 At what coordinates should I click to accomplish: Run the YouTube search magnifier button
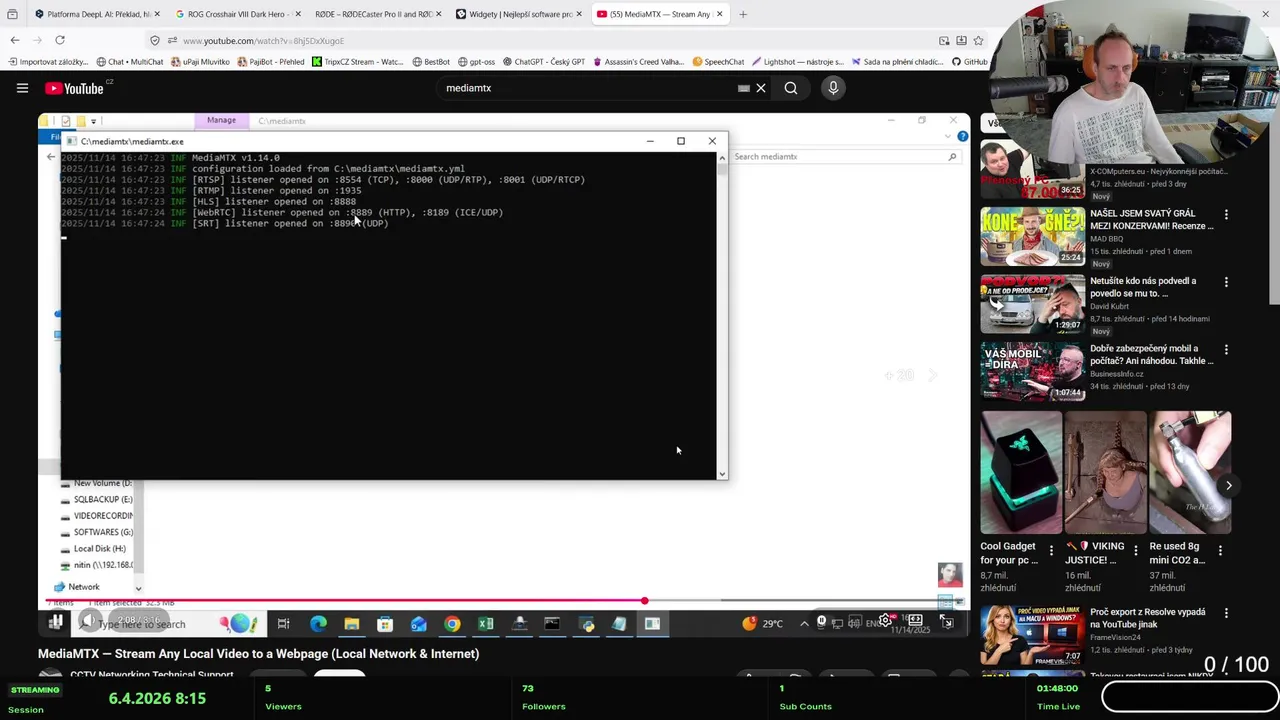[791, 88]
